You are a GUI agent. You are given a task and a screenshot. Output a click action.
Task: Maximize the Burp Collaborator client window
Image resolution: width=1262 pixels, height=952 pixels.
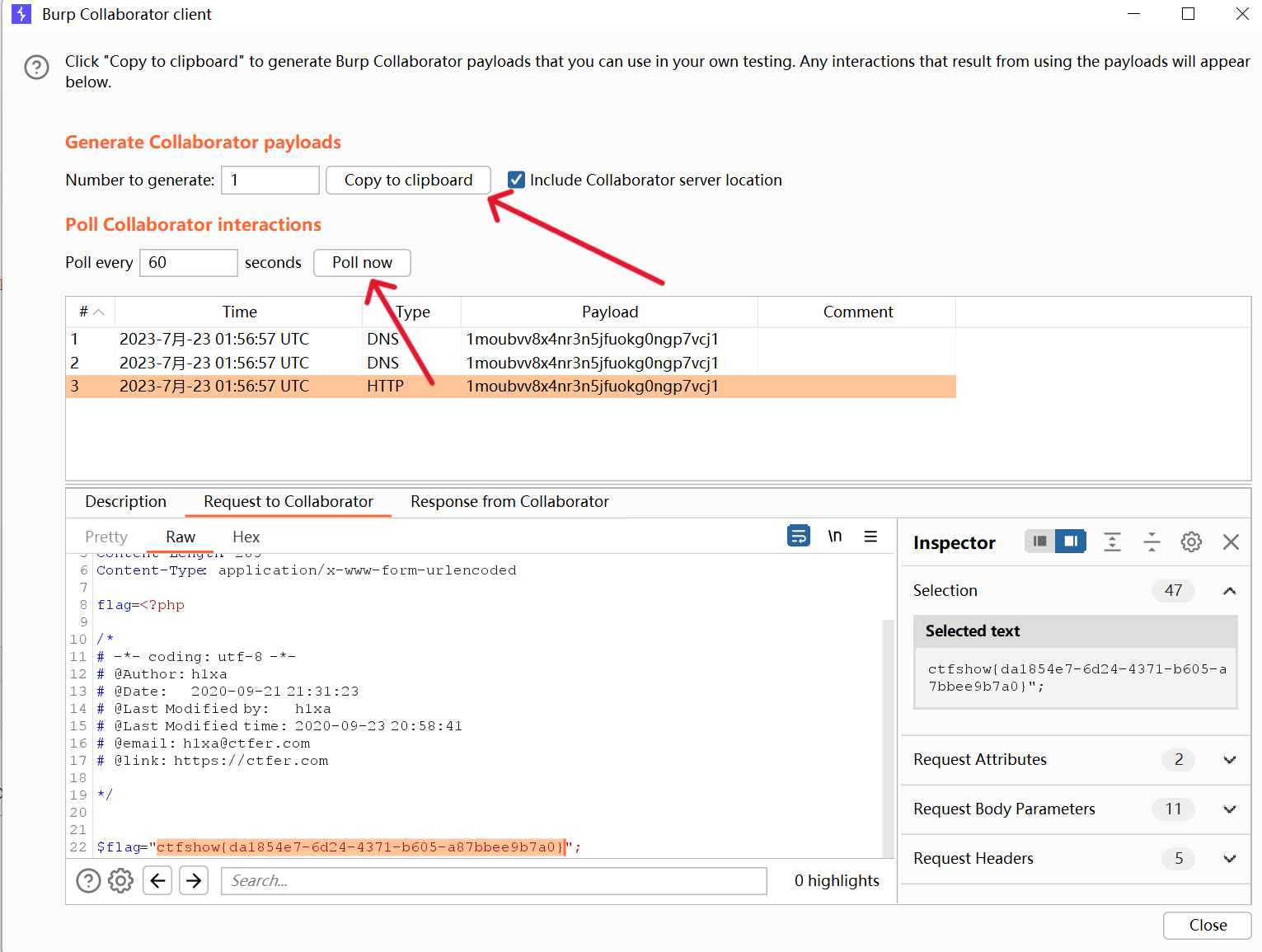(x=1188, y=14)
